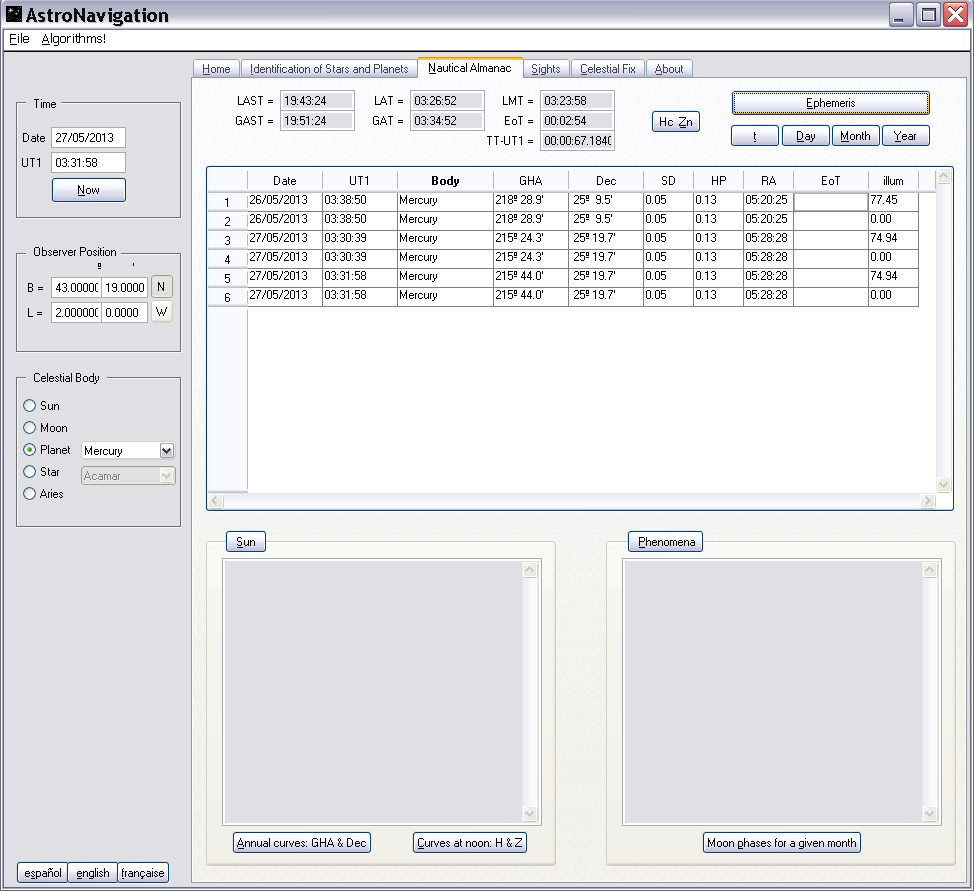974x891 pixels.
Task: Select the Moon celestial body option
Action: point(30,428)
